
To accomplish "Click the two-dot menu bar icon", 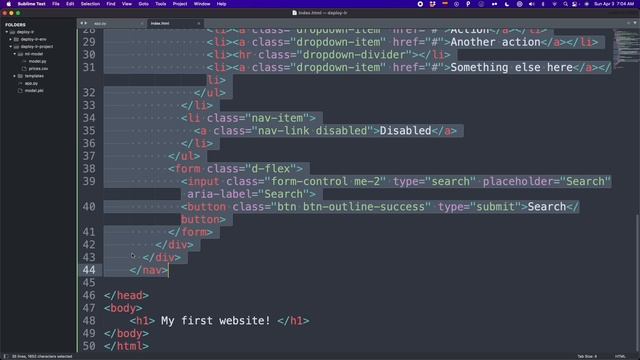I will coord(494,4).
